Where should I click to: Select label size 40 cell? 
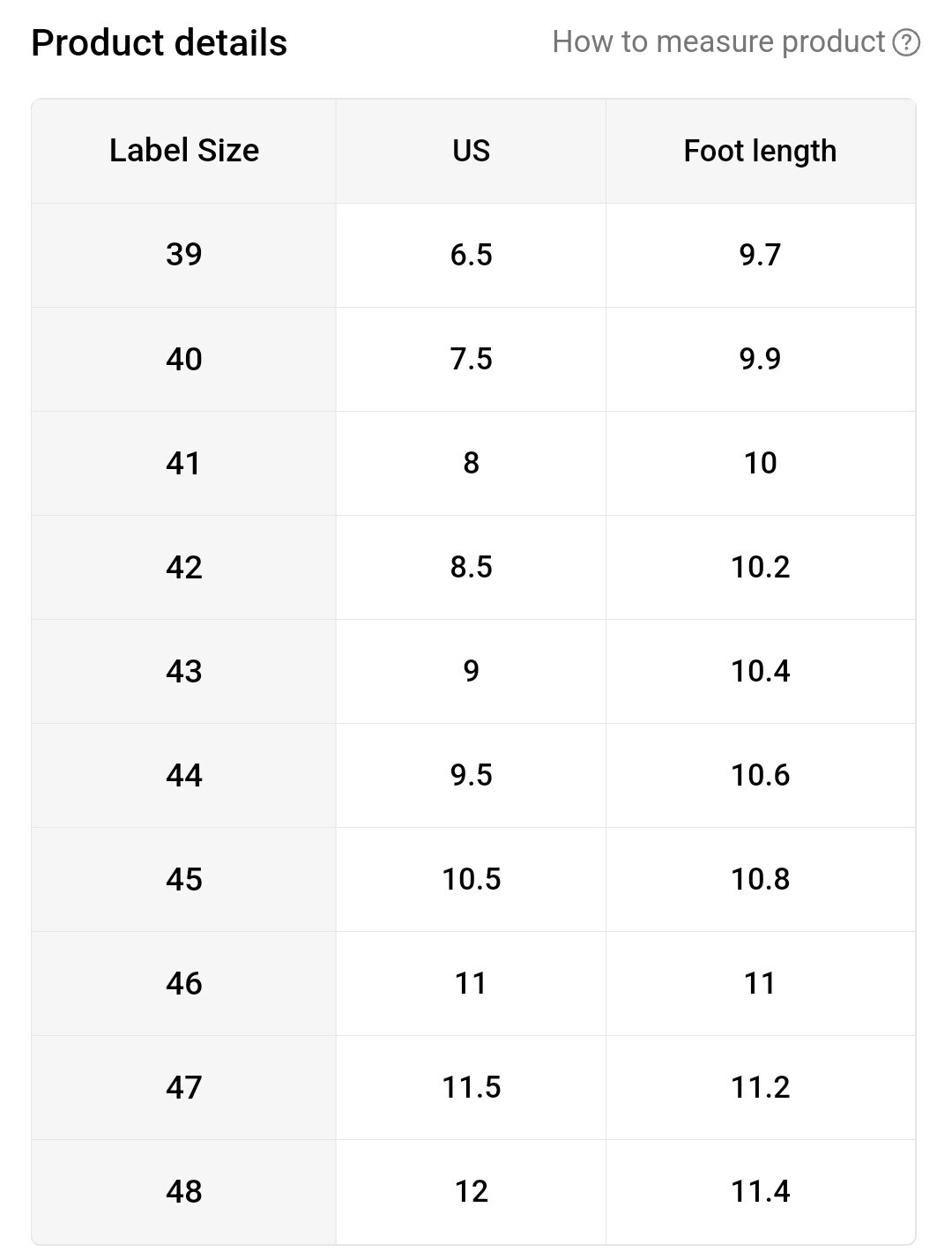[x=183, y=359]
